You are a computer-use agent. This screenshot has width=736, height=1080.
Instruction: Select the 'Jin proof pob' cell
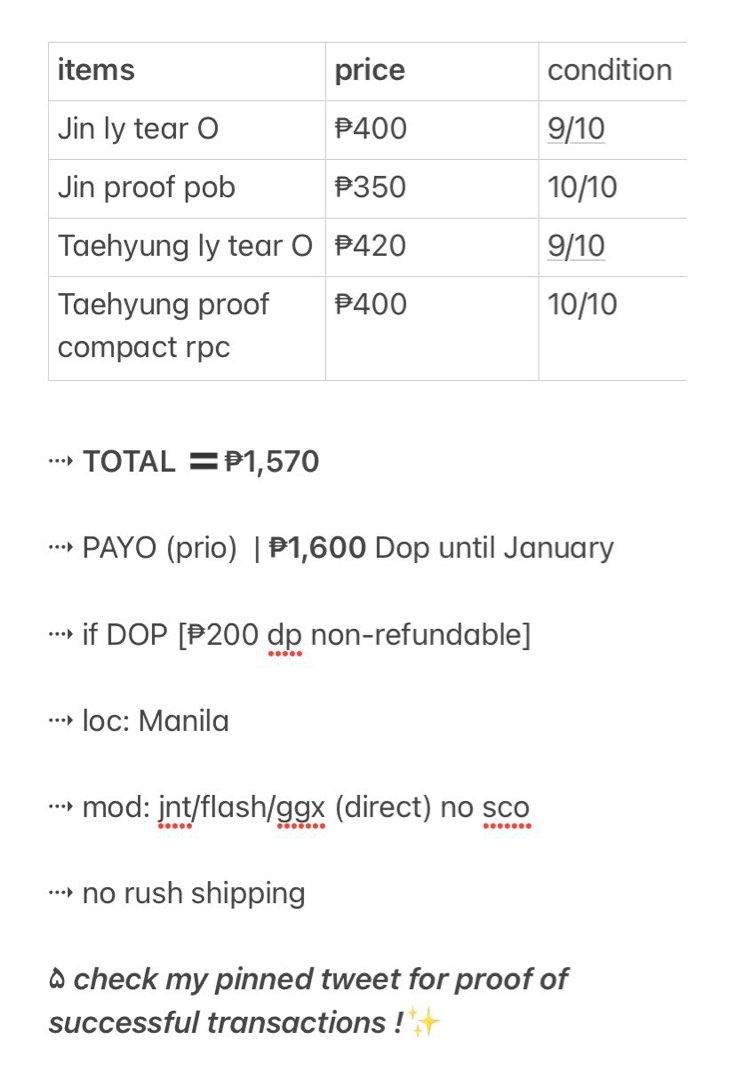[187, 189]
